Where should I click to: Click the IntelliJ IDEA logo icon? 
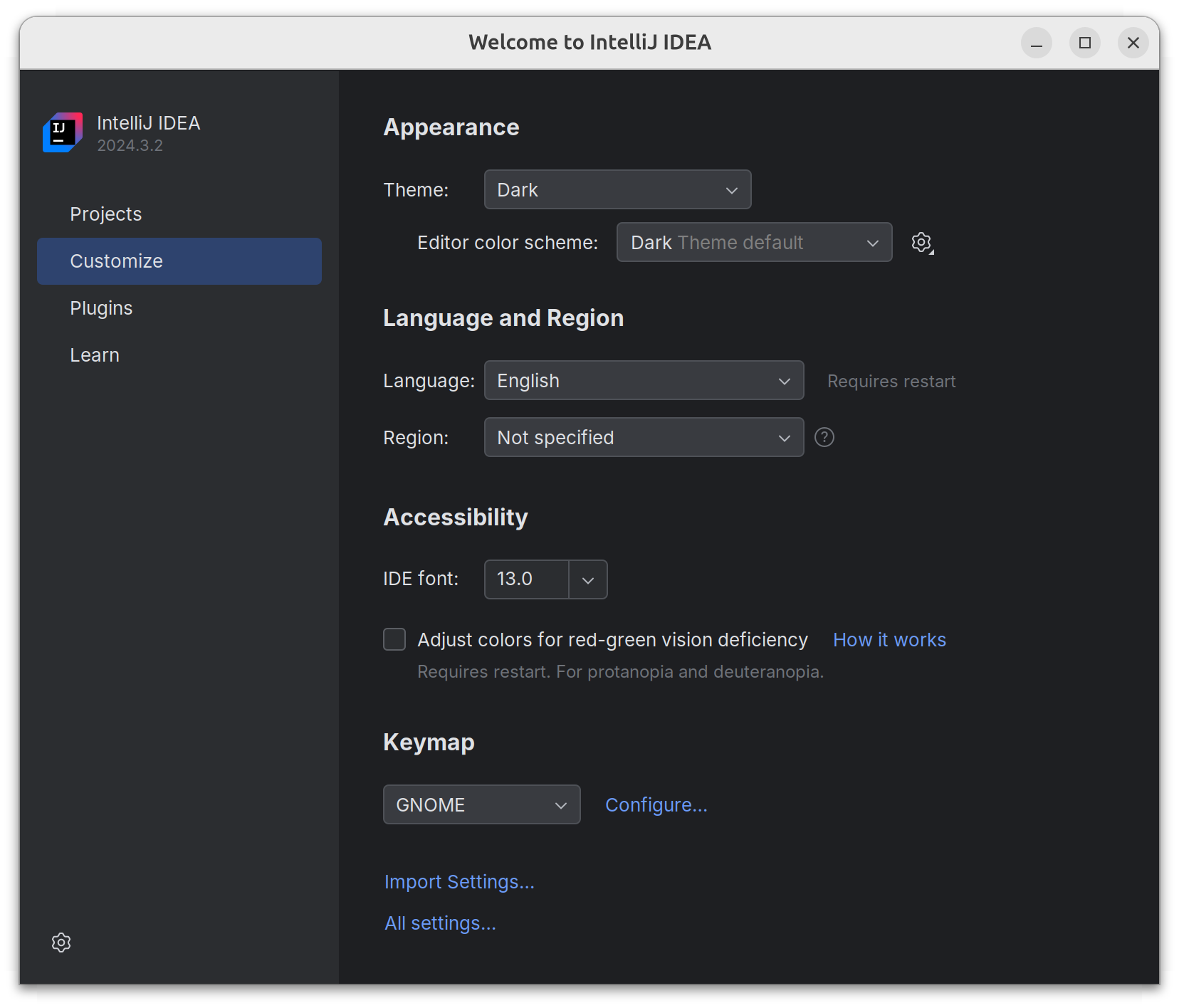pos(63,132)
